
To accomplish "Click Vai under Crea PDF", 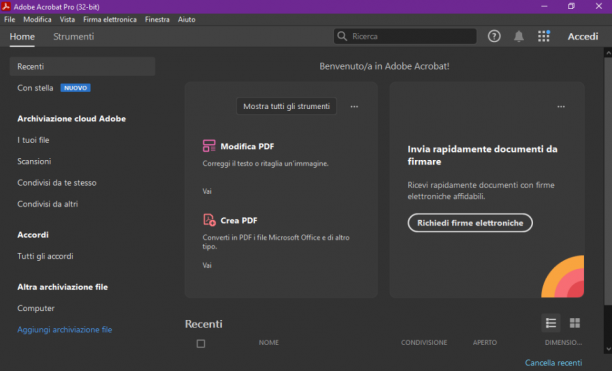I will (x=207, y=265).
